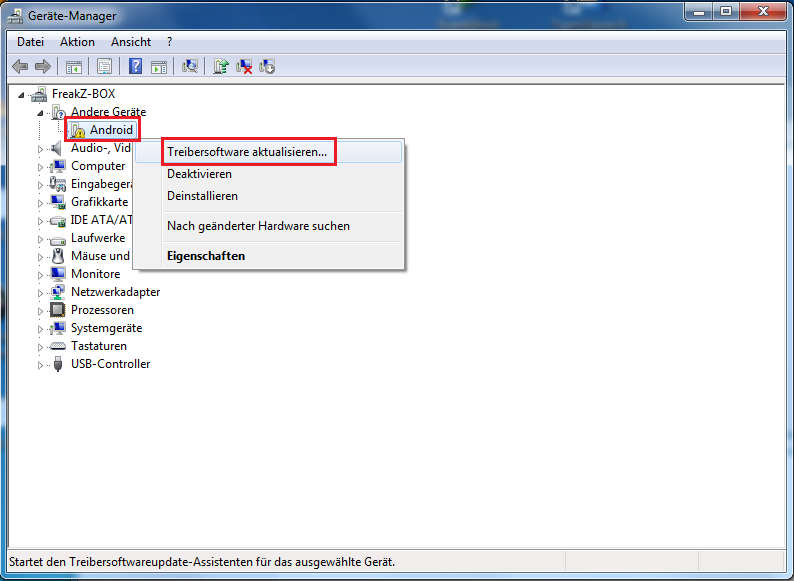
Task: Expand the Systemgeräte category arrow
Action: coord(41,329)
